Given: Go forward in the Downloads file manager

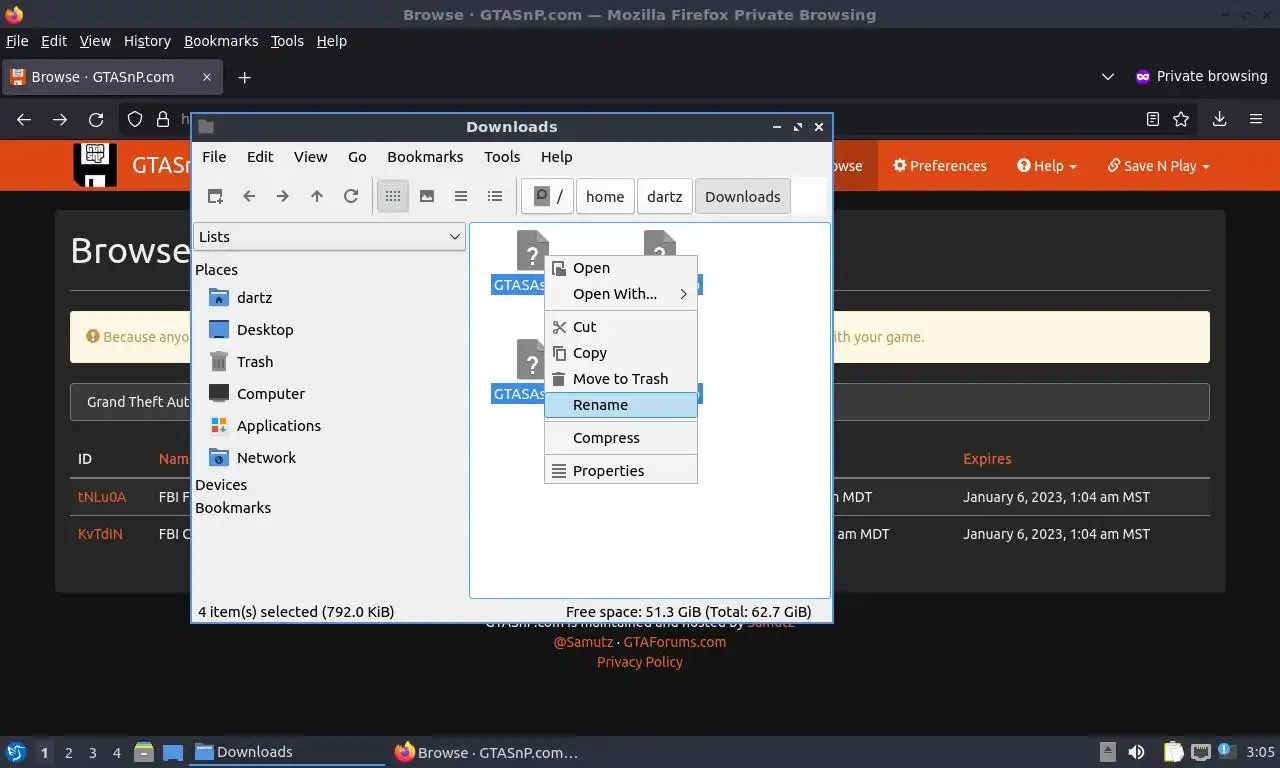Looking at the screenshot, I should click(283, 196).
